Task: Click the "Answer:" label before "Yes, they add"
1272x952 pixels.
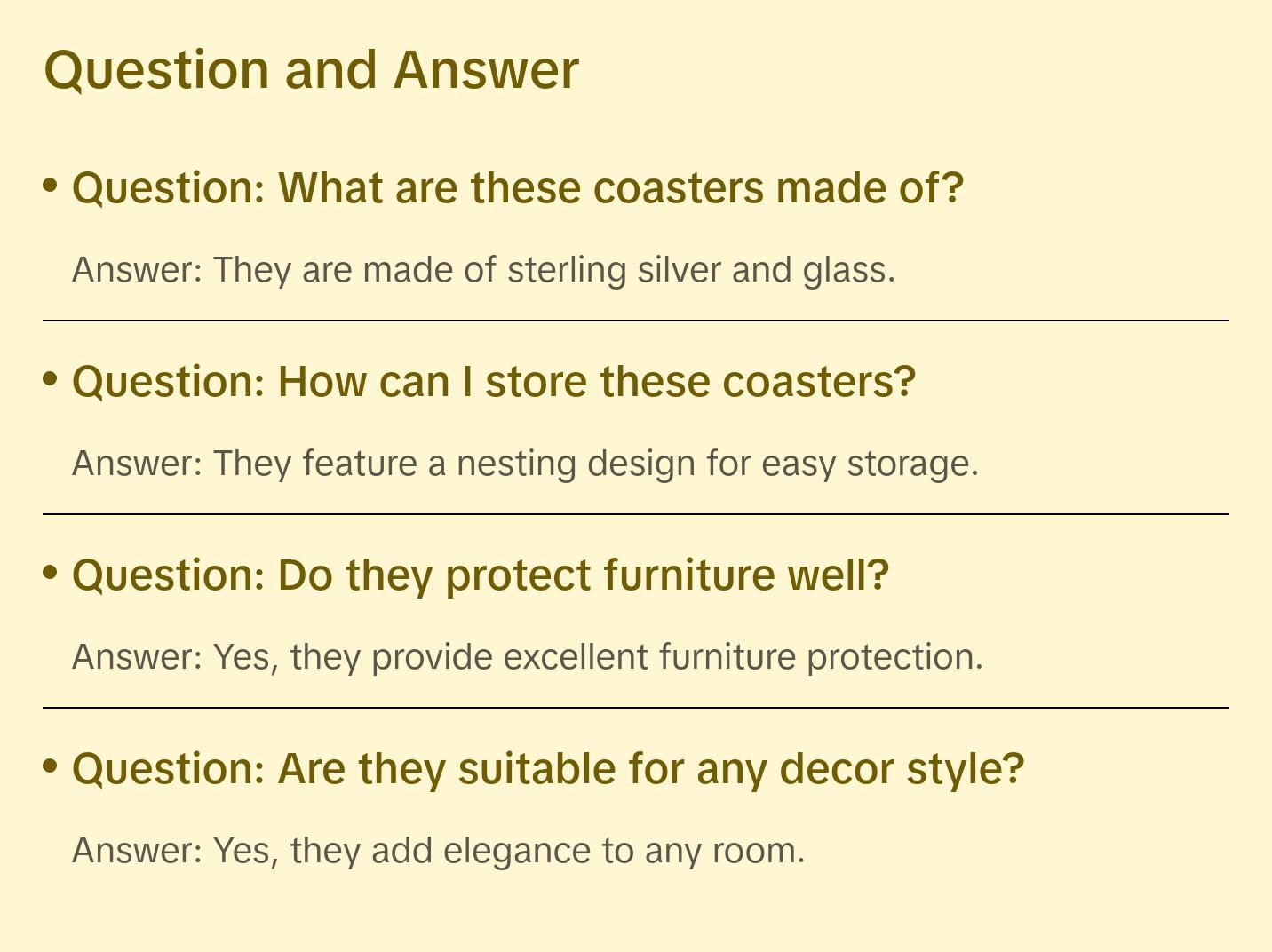Action: coord(138,851)
